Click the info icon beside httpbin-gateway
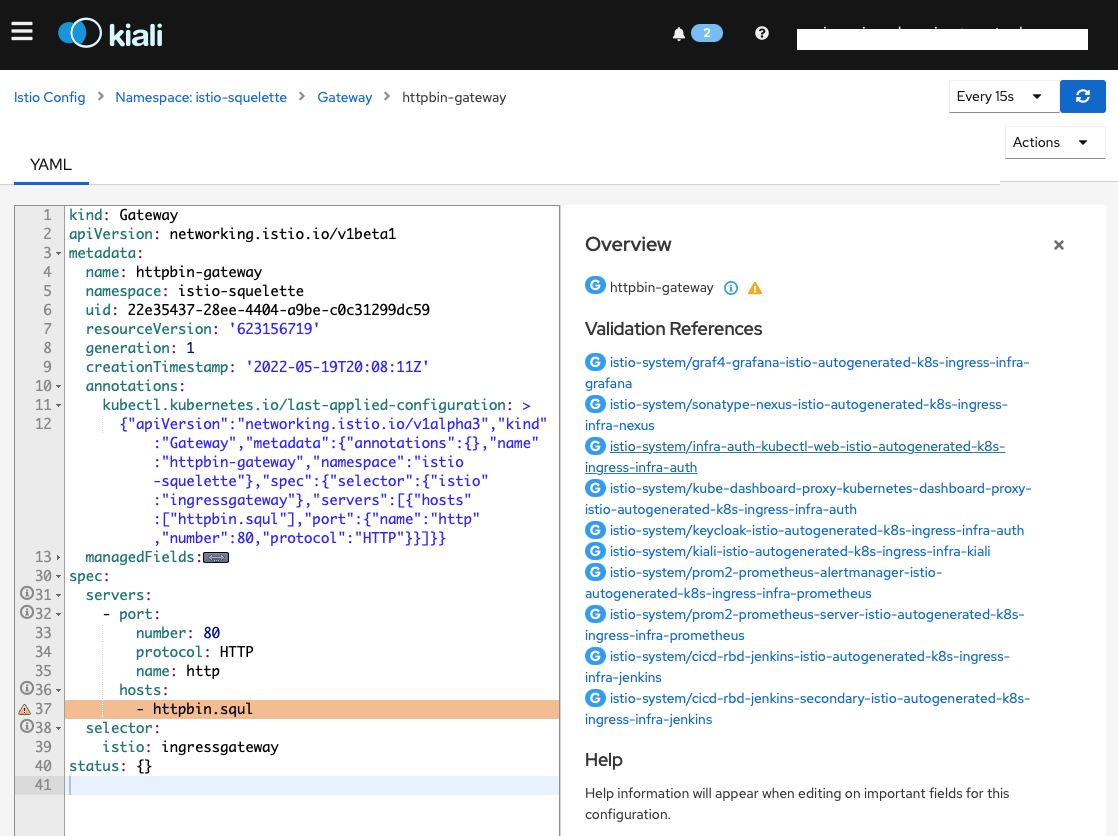Screen dimensions: 1118x836 click(x=731, y=287)
